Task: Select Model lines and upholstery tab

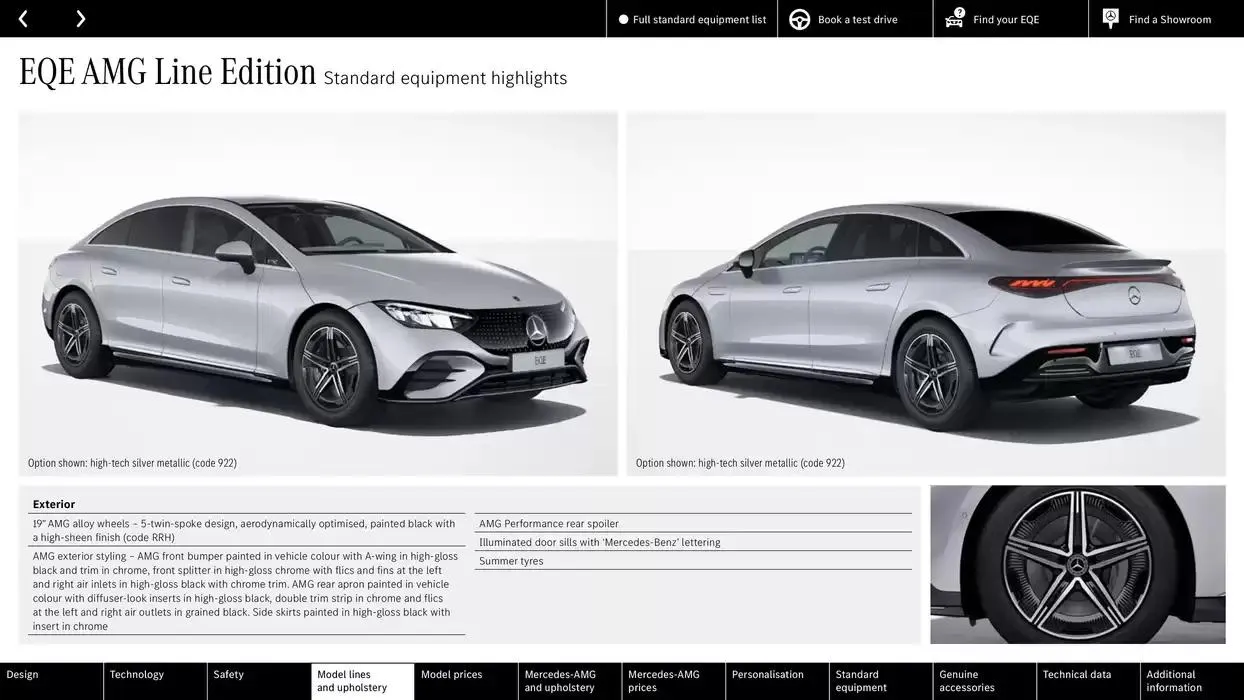Action: click(363, 681)
